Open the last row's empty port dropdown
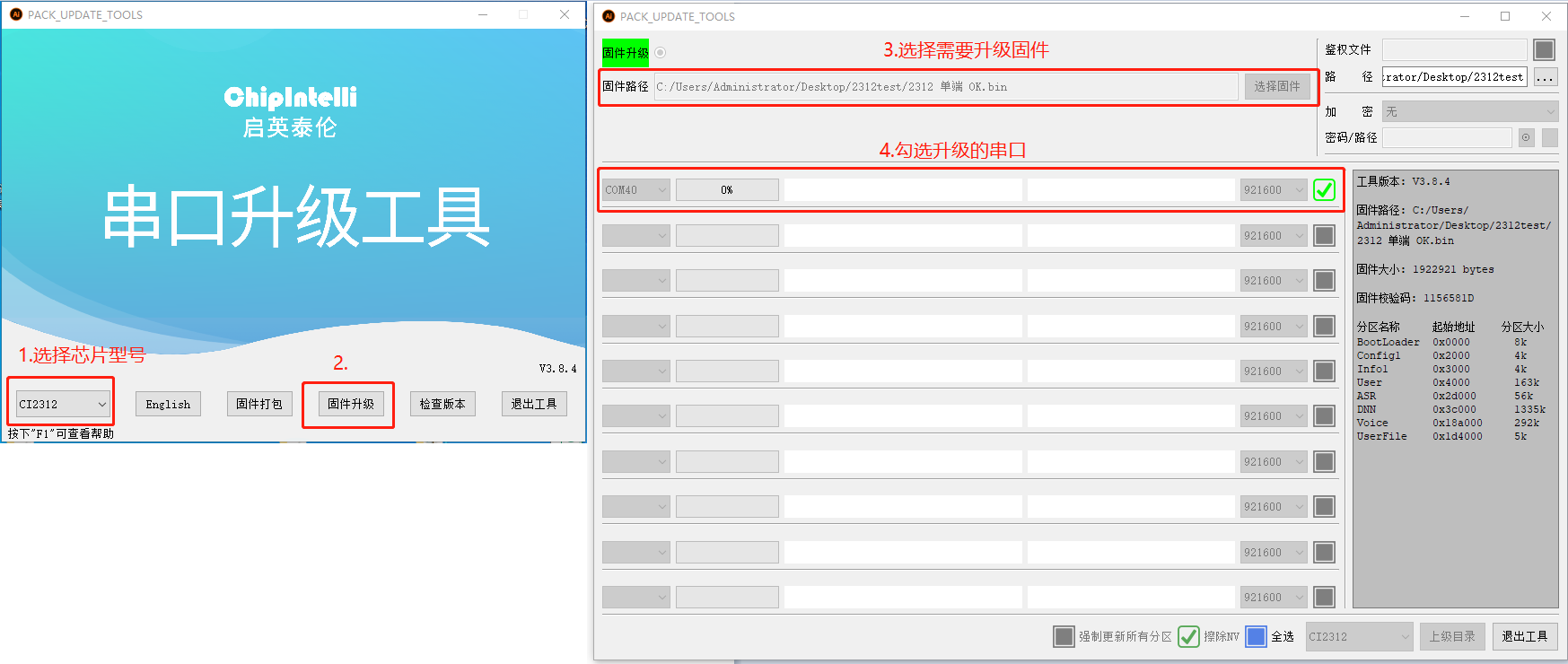1568x664 pixels. (636, 597)
